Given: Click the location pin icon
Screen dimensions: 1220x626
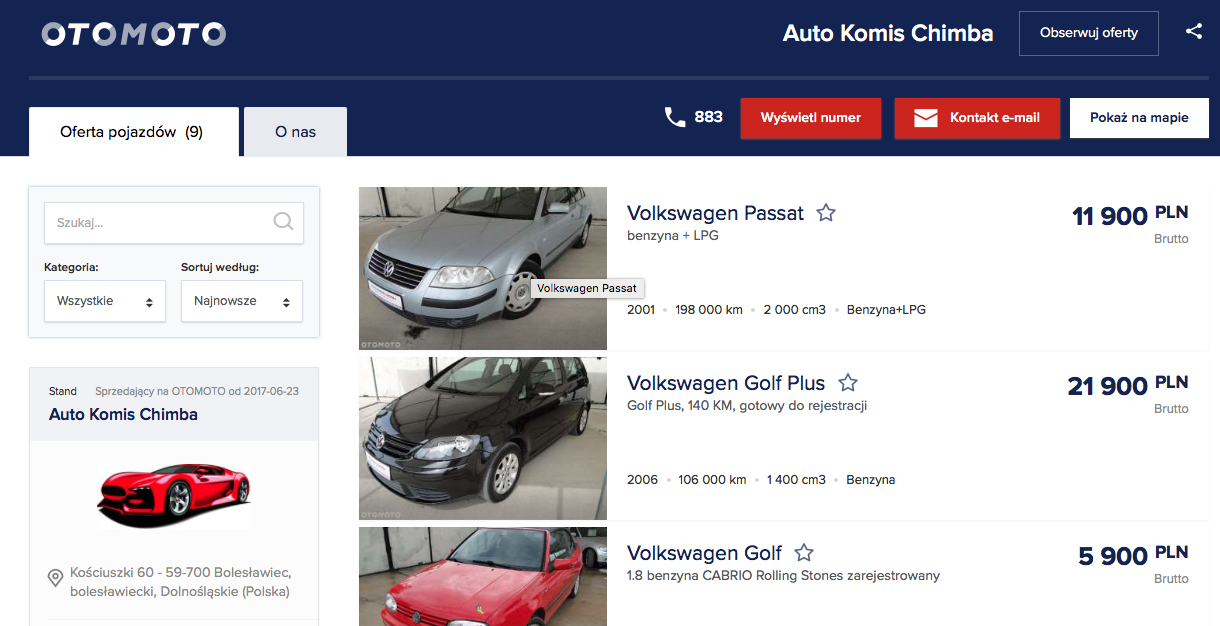Looking at the screenshot, I should [56, 578].
